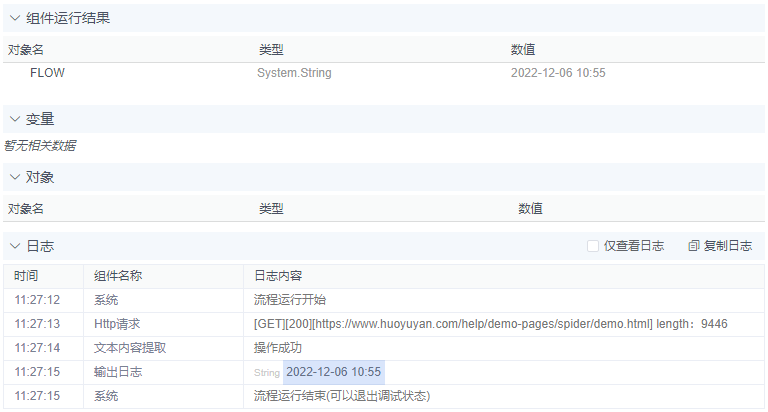
Task: Collapse the 对象 section
Action: [x=15, y=177]
